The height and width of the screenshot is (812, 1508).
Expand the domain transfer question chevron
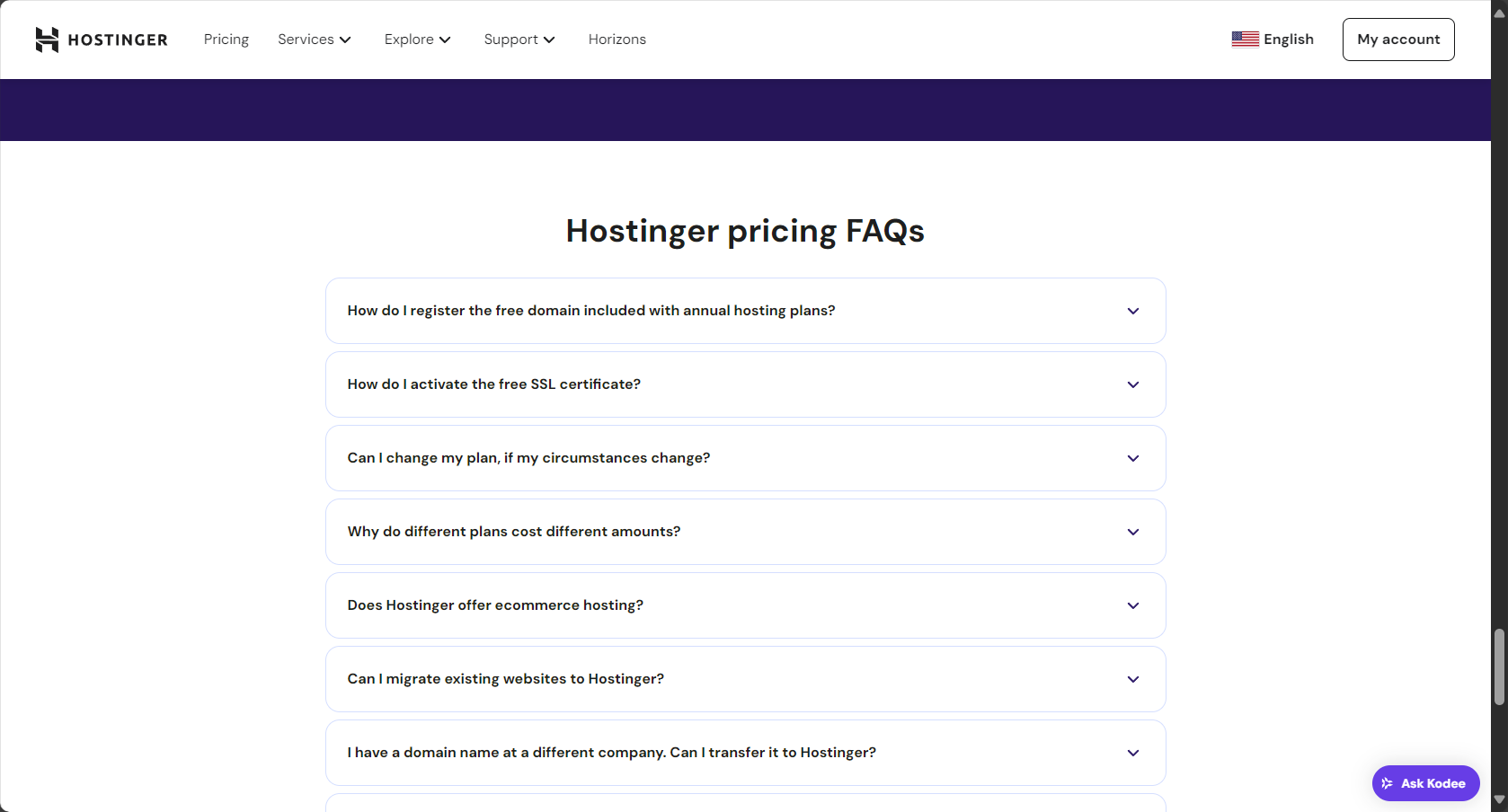[1133, 753]
